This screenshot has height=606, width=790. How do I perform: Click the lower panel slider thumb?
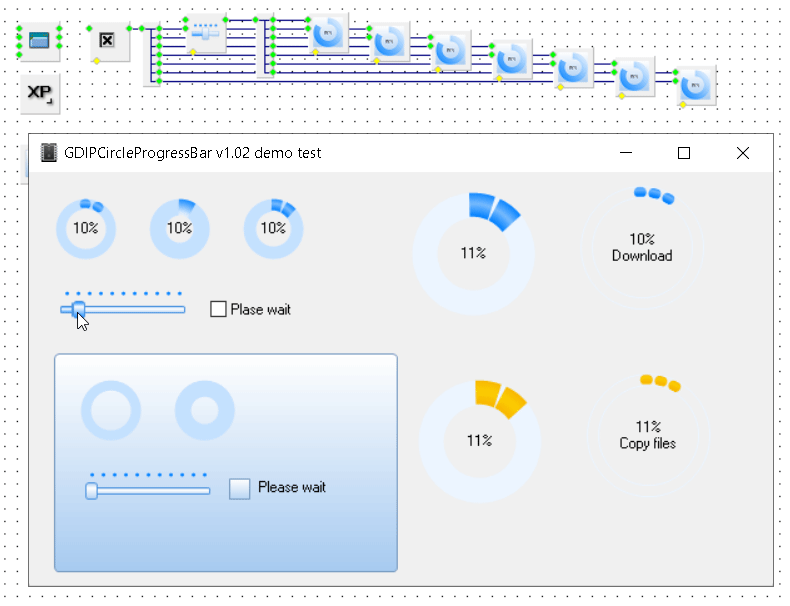point(92,490)
